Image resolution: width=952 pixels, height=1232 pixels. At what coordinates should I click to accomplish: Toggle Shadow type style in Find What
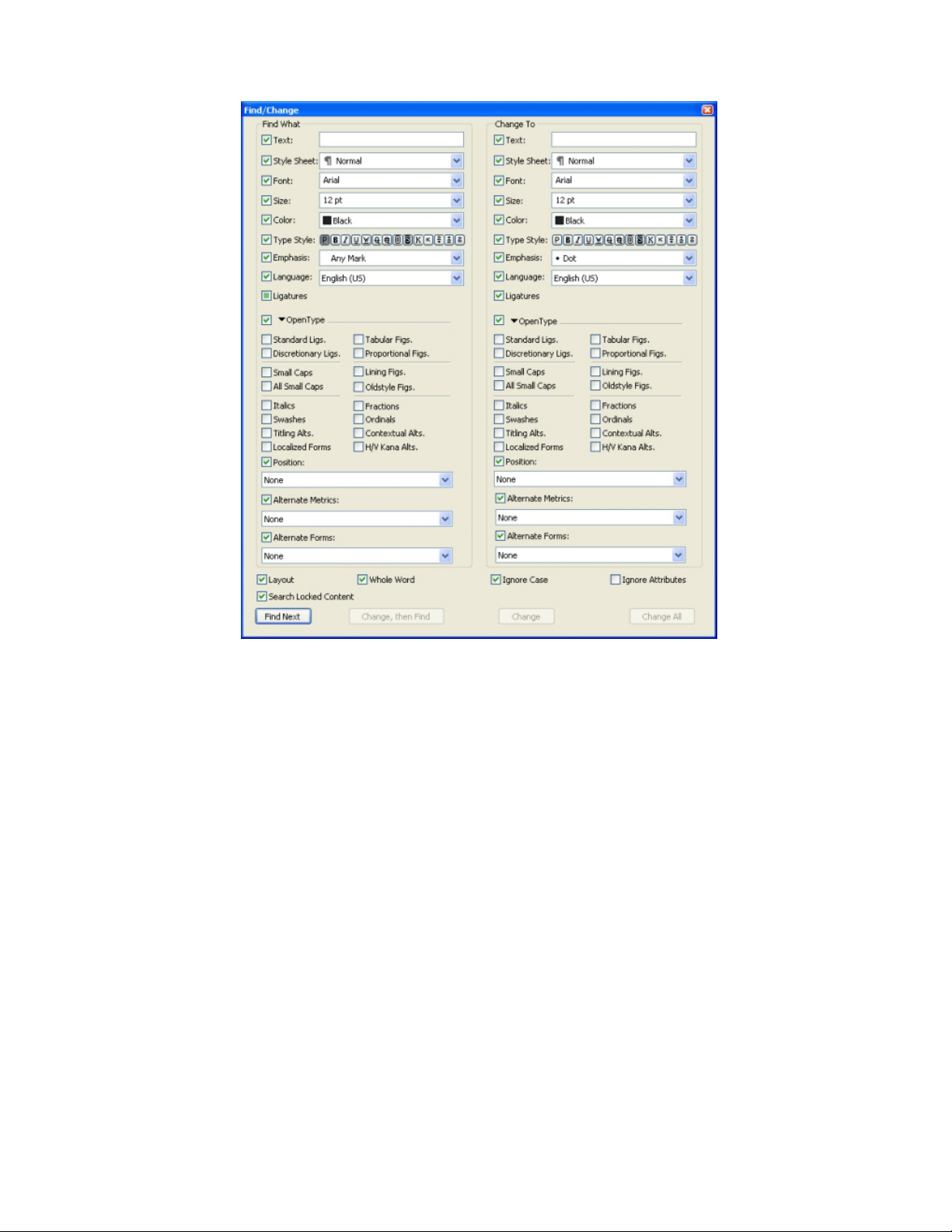pos(409,240)
